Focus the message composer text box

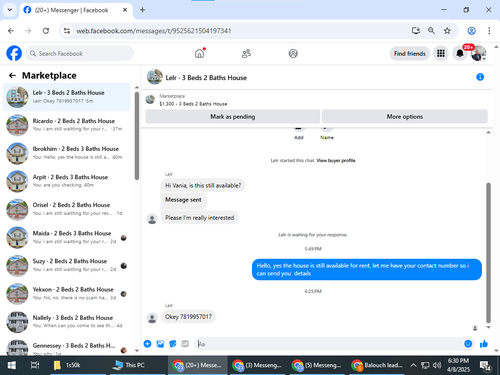(x=328, y=344)
